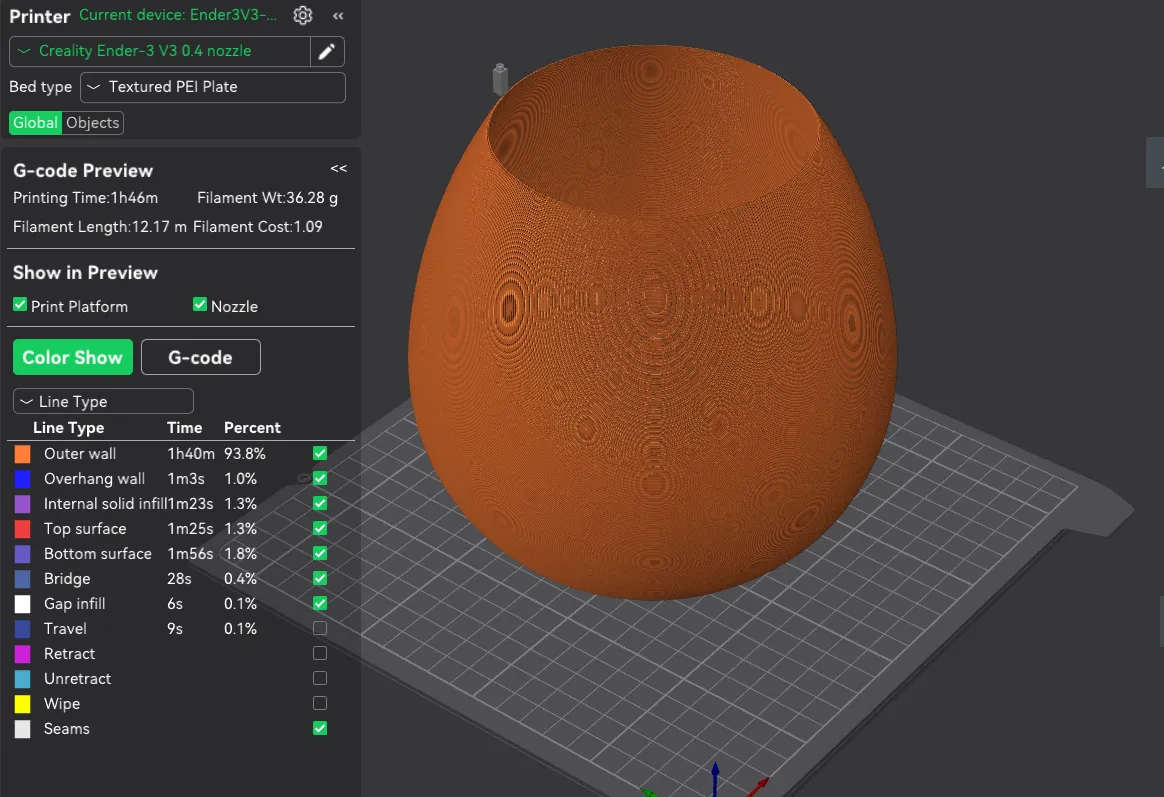This screenshot has width=1164, height=797.
Task: Click the Seams color swatch
Action: tap(23, 729)
